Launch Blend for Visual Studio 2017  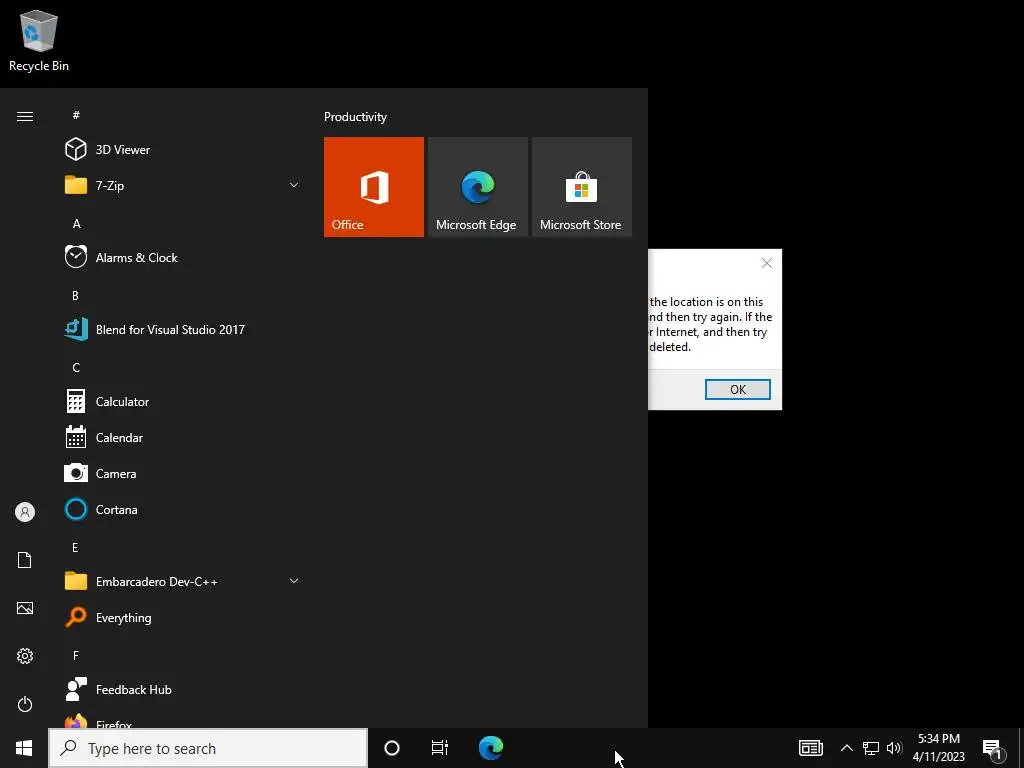click(x=183, y=329)
